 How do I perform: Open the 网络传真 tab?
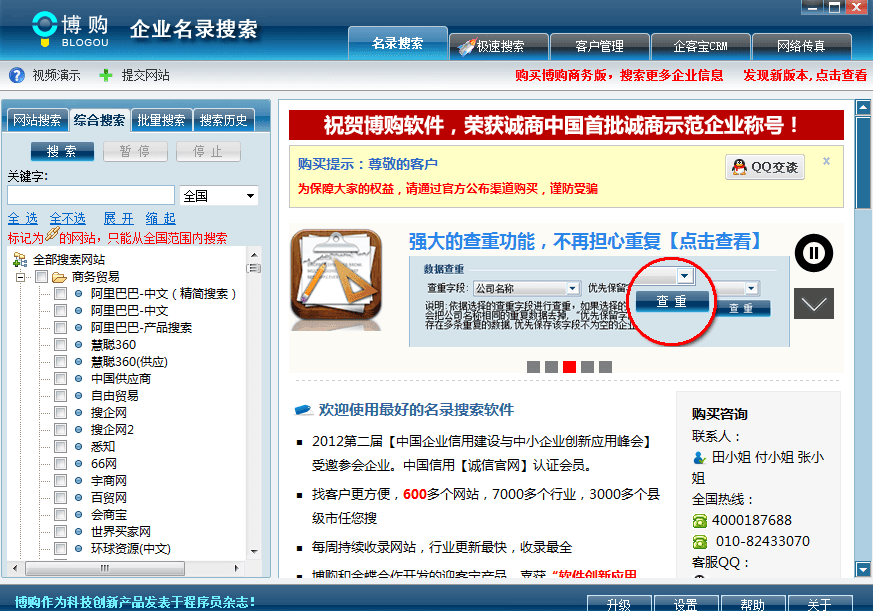click(x=801, y=46)
